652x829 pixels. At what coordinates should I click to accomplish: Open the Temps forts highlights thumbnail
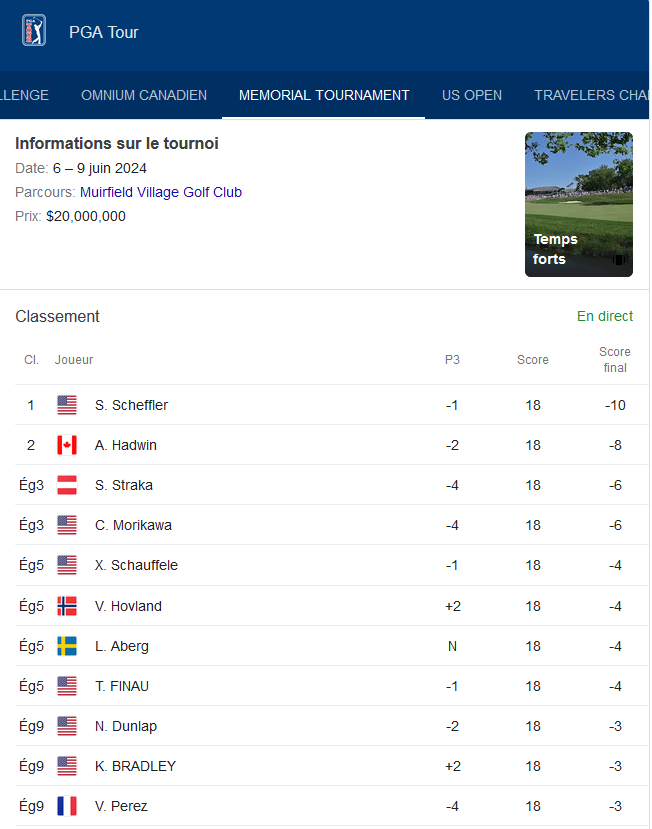tap(578, 204)
